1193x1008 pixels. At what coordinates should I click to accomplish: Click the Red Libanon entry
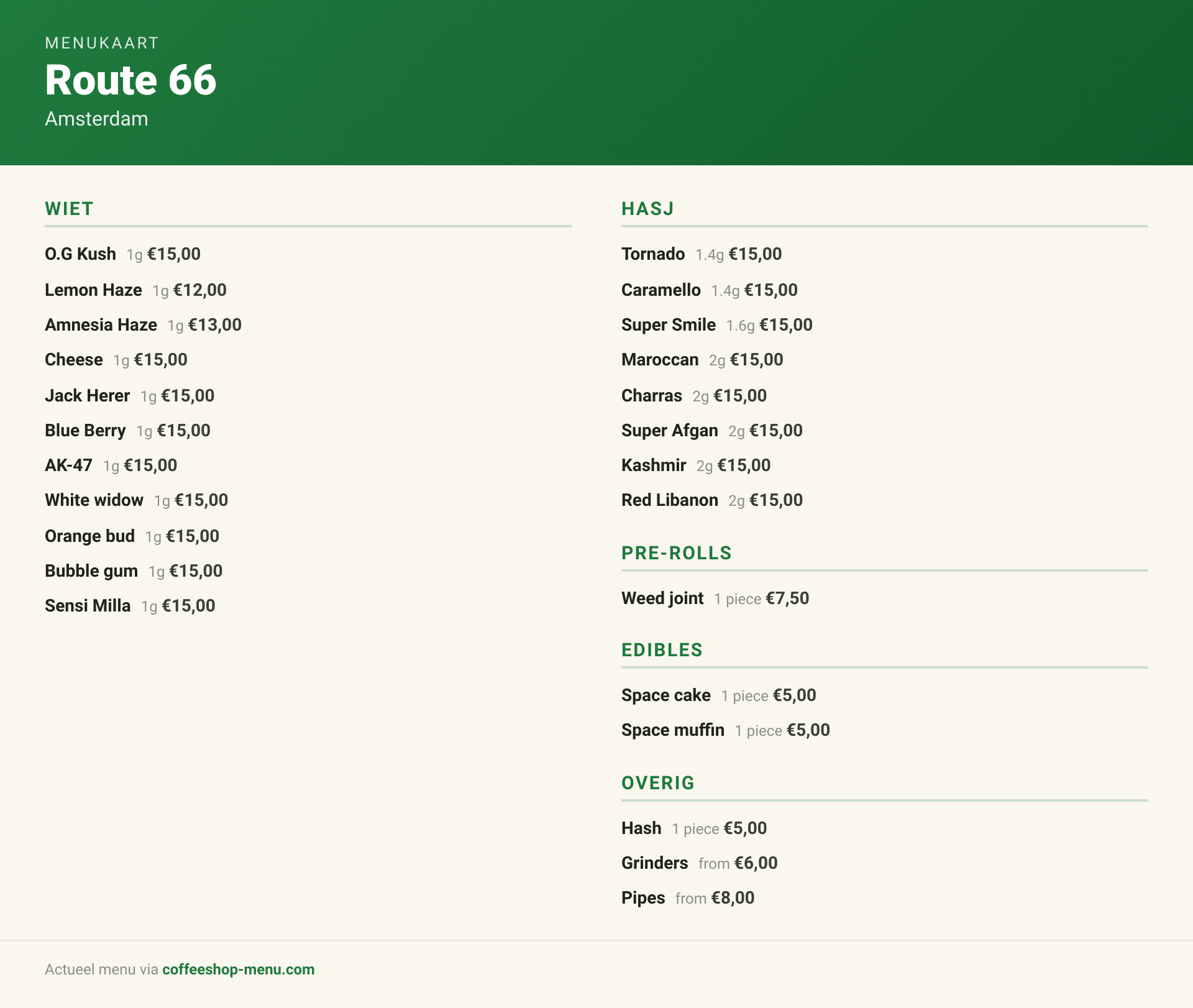tap(712, 500)
